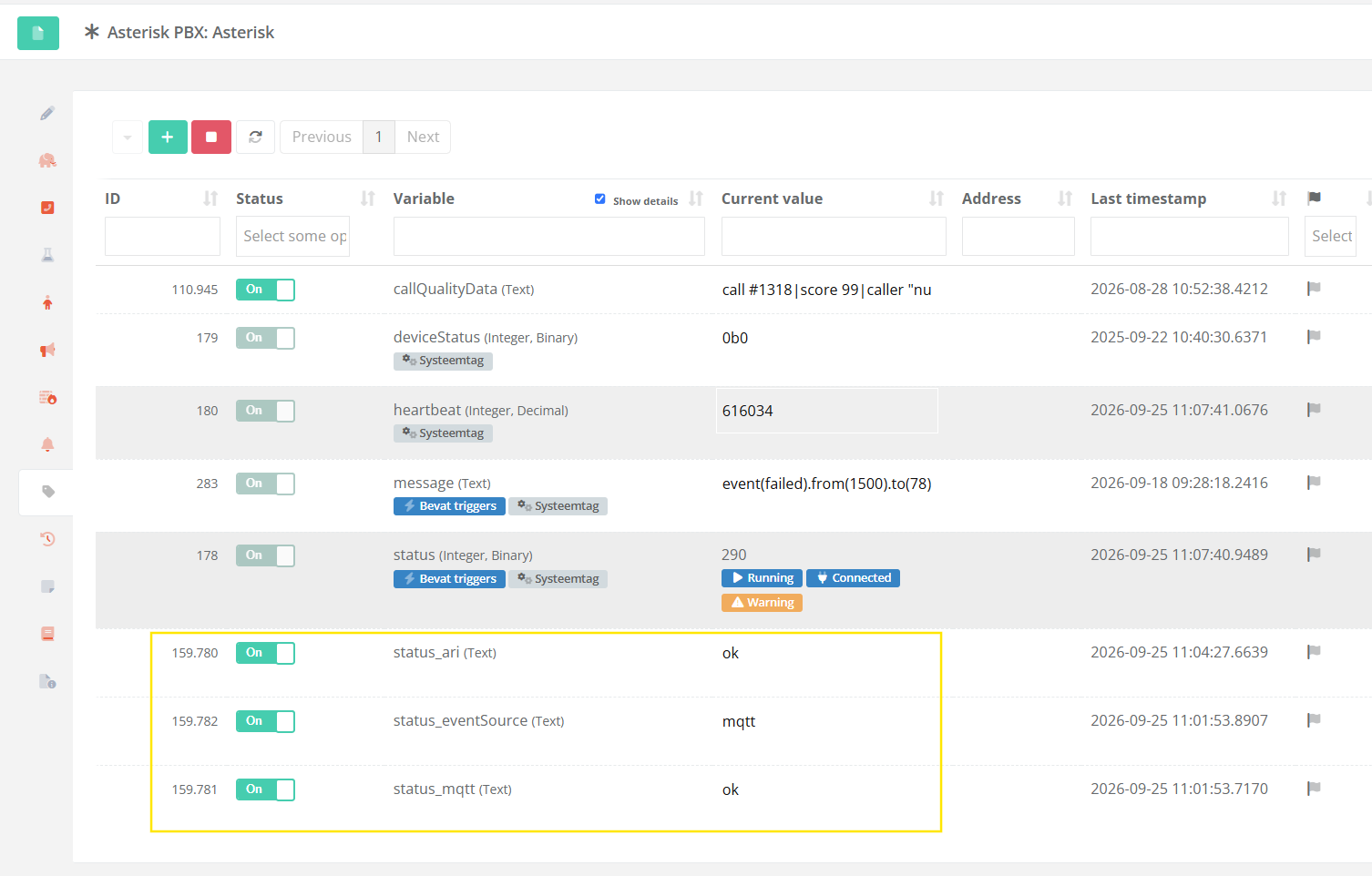Click the refresh icon in the toolbar
This screenshot has width=1372, height=876.
click(x=255, y=137)
